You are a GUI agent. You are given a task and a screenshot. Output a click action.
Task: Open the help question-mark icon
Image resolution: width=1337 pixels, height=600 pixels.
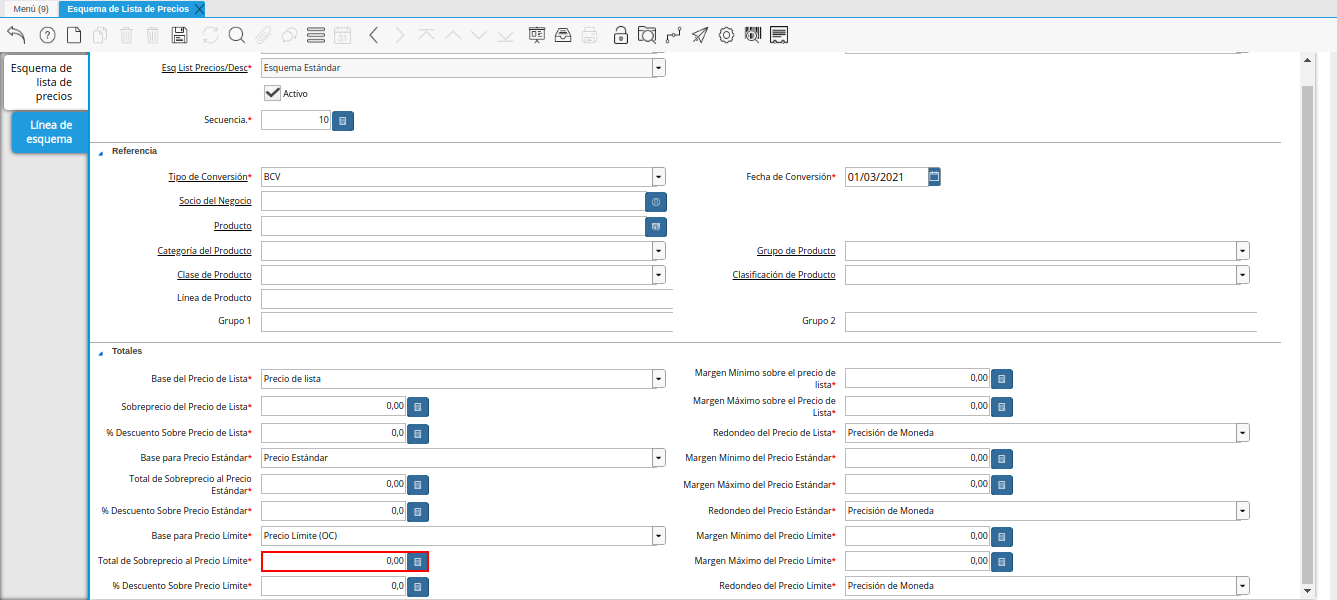tap(47, 35)
